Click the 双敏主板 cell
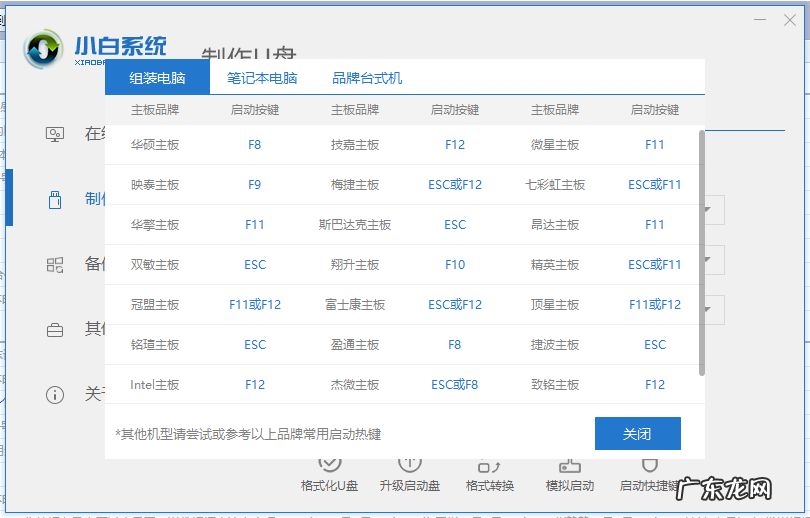Image resolution: width=810 pixels, height=518 pixels. pyautogui.click(x=154, y=265)
